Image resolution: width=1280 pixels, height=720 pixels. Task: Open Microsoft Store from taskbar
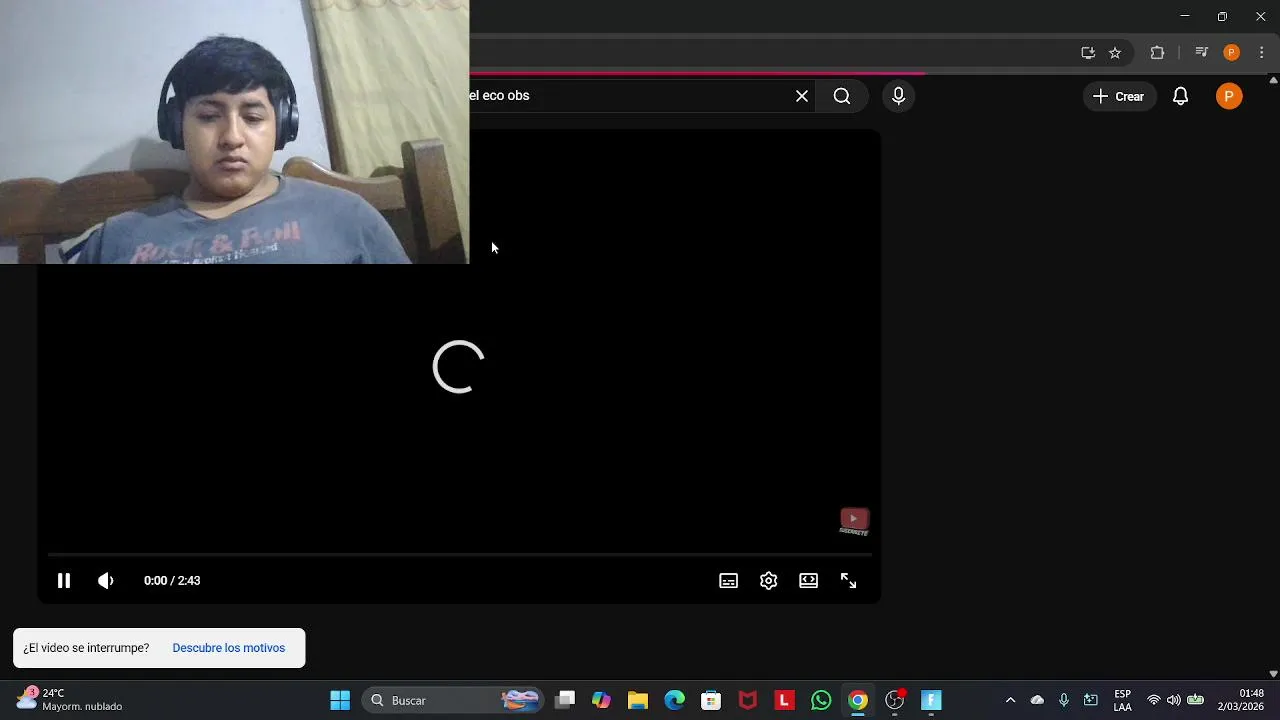711,700
